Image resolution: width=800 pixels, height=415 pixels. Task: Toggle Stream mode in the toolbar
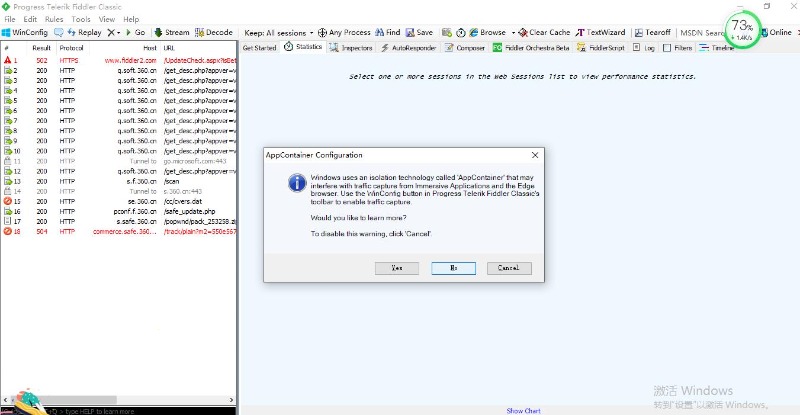coord(172,32)
